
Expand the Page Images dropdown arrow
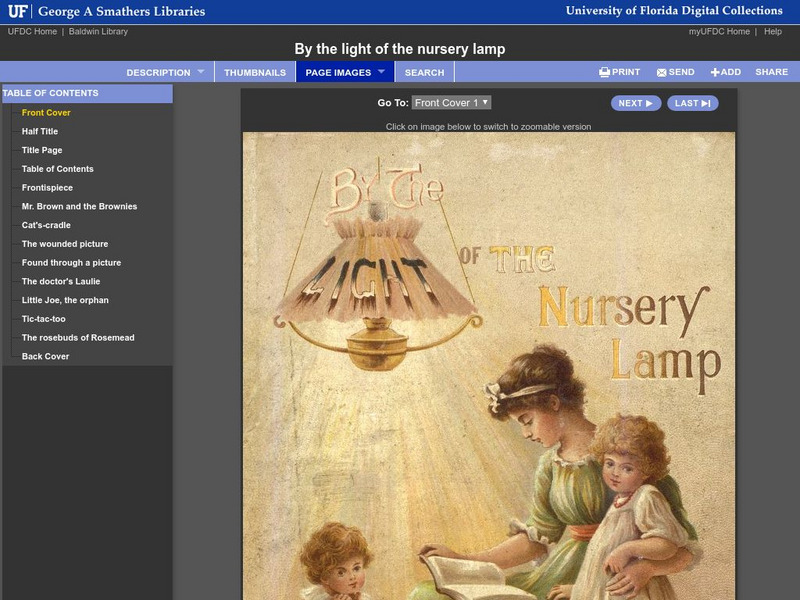[x=381, y=72]
